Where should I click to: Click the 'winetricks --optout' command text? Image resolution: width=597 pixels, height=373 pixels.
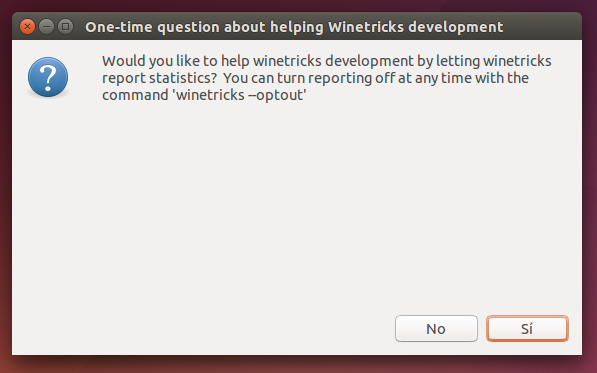(239, 95)
